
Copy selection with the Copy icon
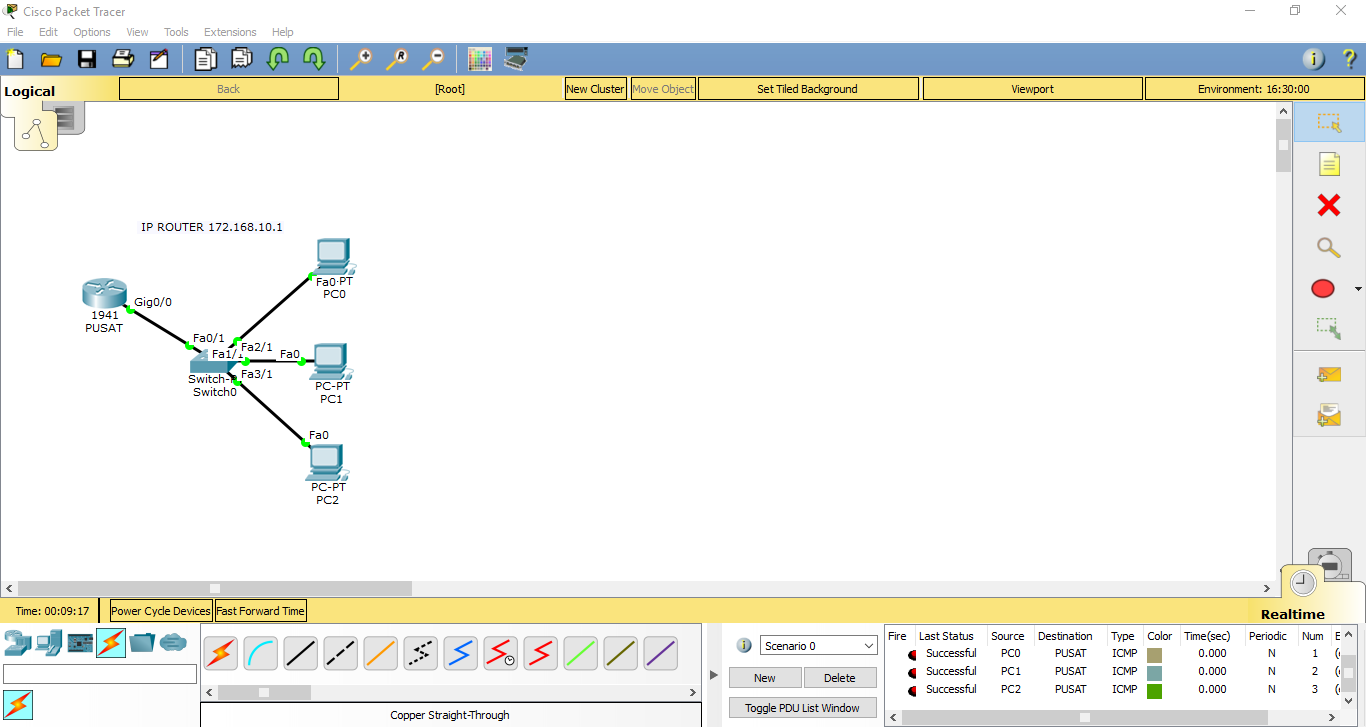[206, 59]
